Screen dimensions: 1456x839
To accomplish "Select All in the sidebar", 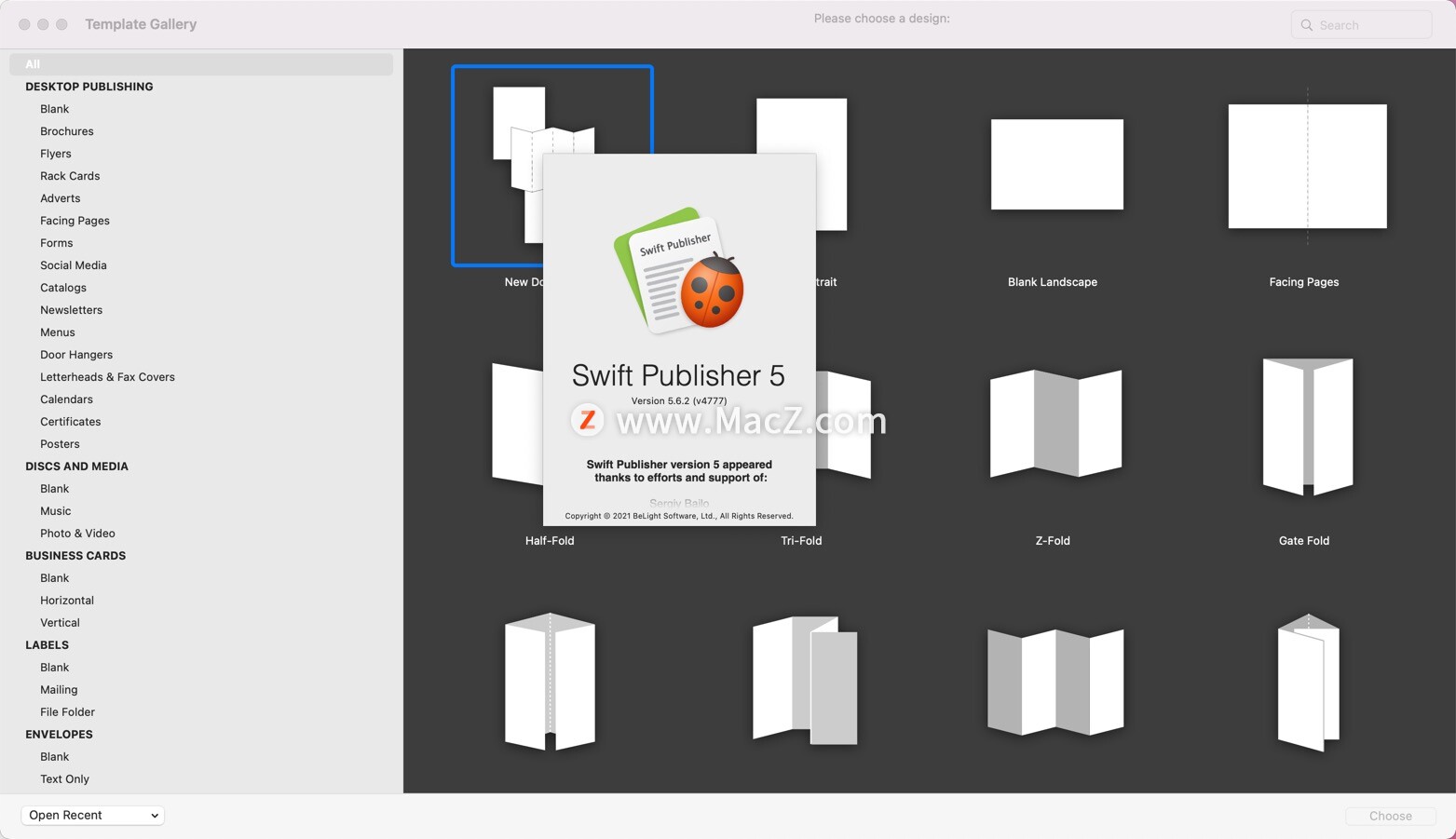I will pos(201,64).
